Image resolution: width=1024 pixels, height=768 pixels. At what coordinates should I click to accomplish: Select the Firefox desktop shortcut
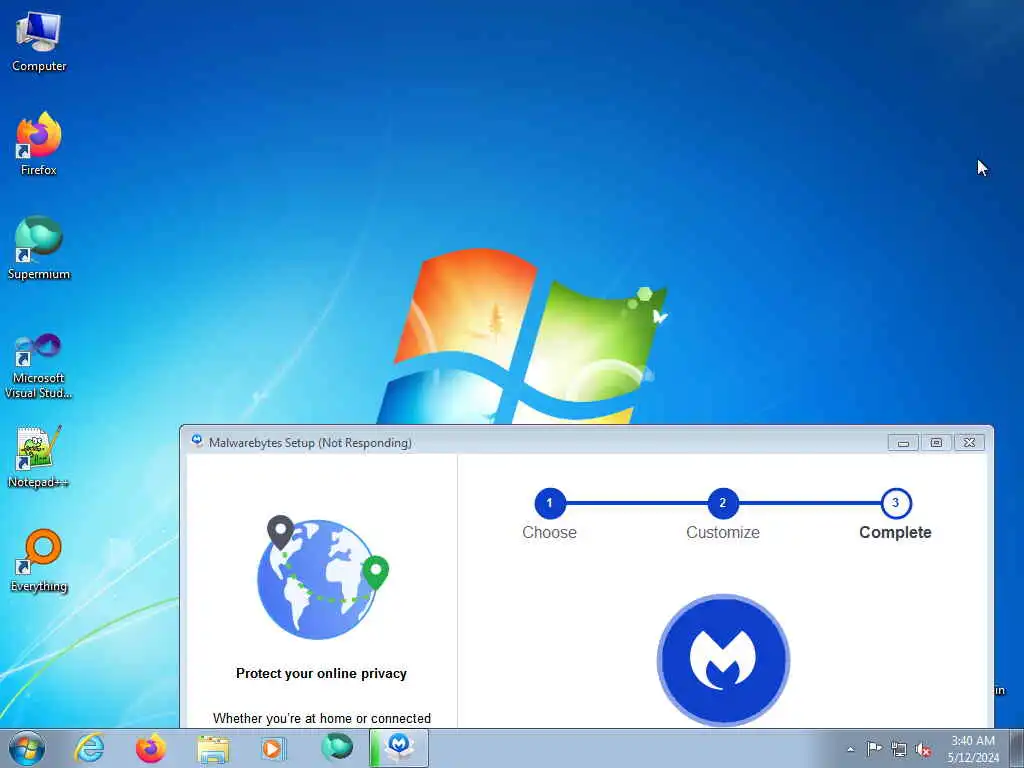[x=39, y=144]
